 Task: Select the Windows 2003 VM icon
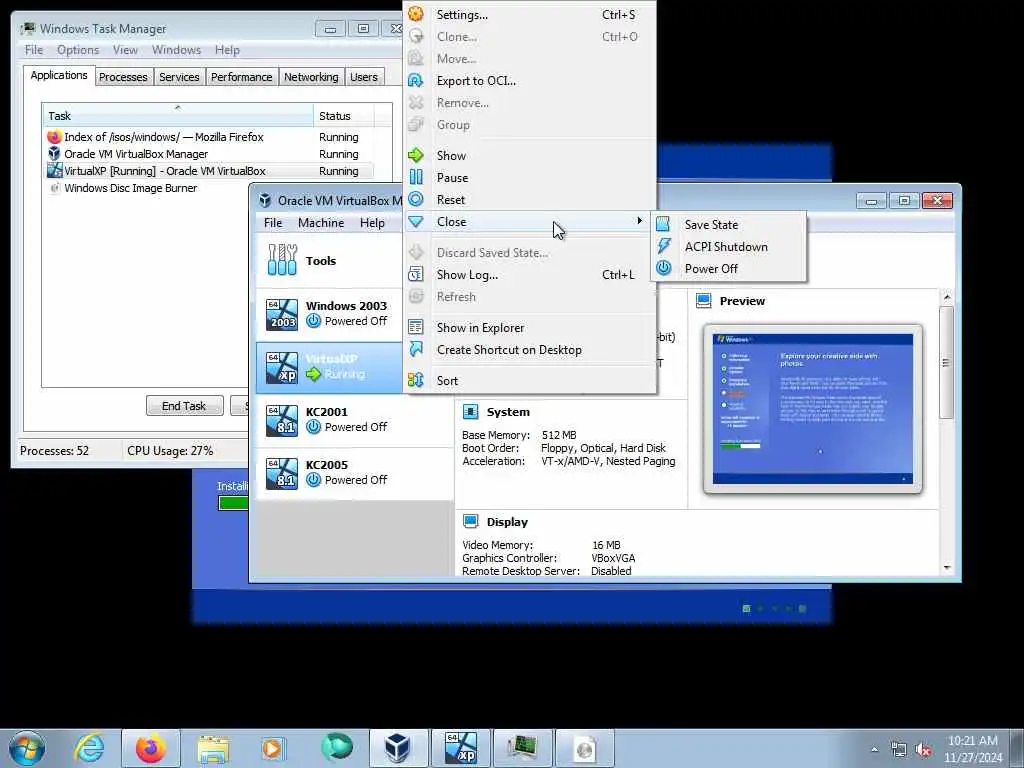(282, 314)
